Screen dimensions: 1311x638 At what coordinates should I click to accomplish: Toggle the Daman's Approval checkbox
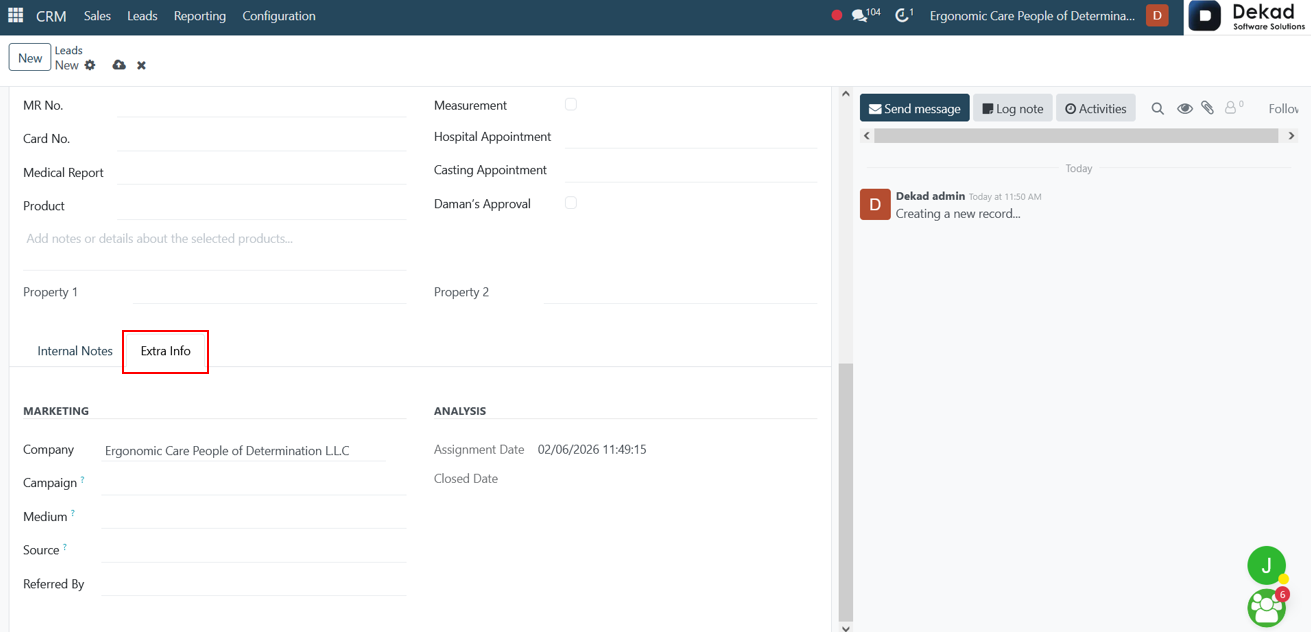(571, 203)
